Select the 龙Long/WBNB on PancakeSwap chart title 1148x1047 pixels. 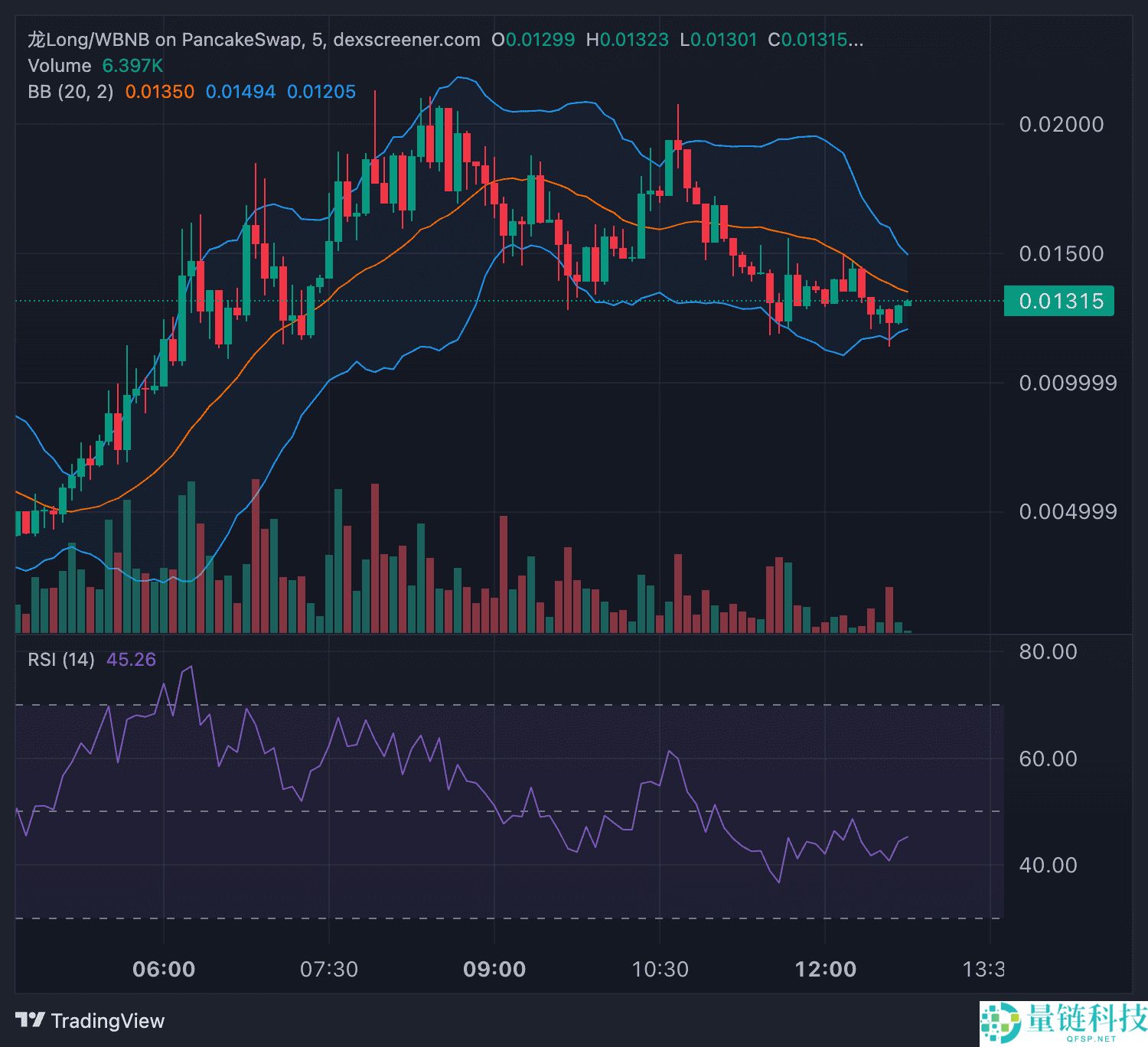(x=165, y=40)
